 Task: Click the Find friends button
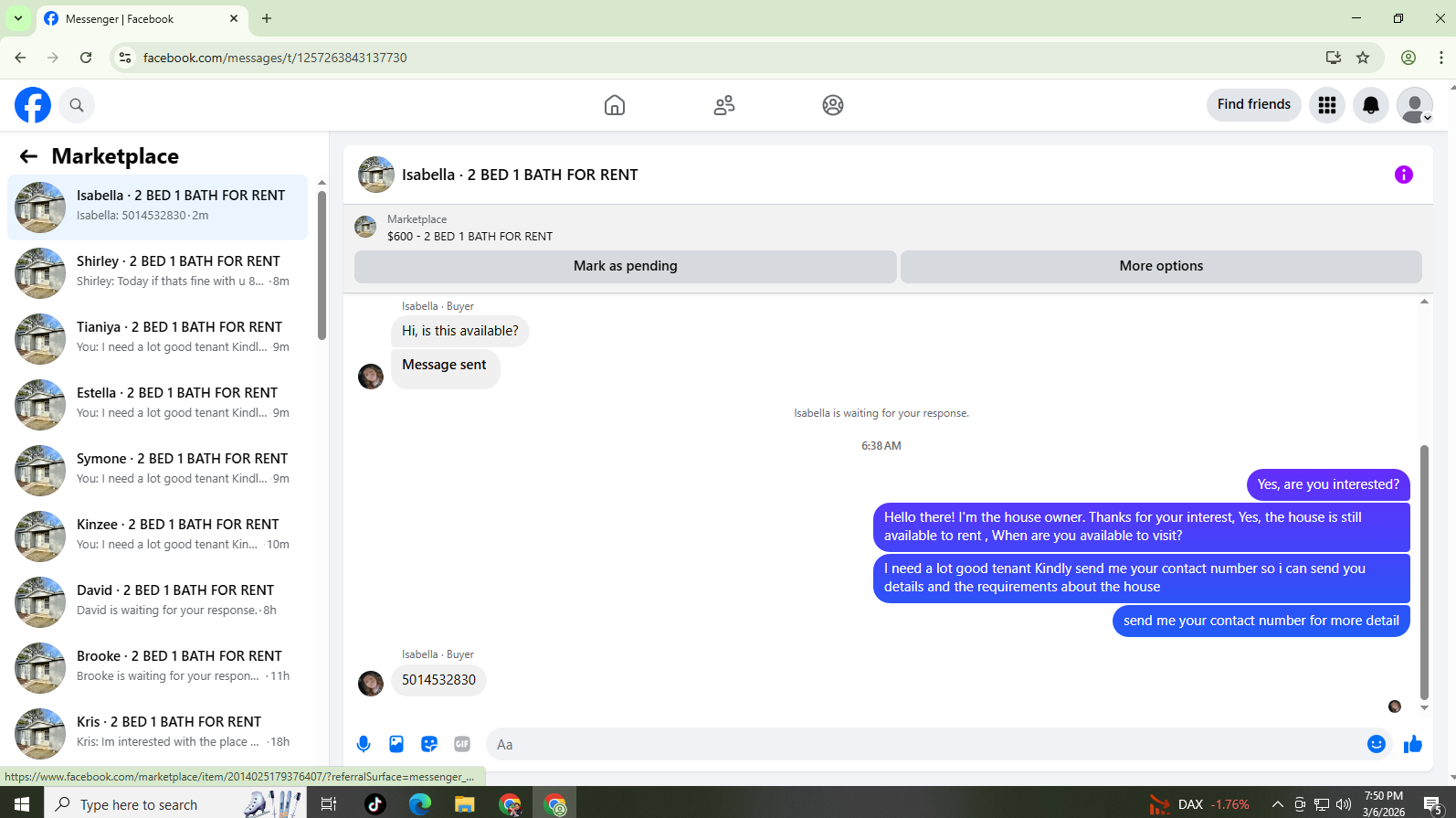point(1254,104)
